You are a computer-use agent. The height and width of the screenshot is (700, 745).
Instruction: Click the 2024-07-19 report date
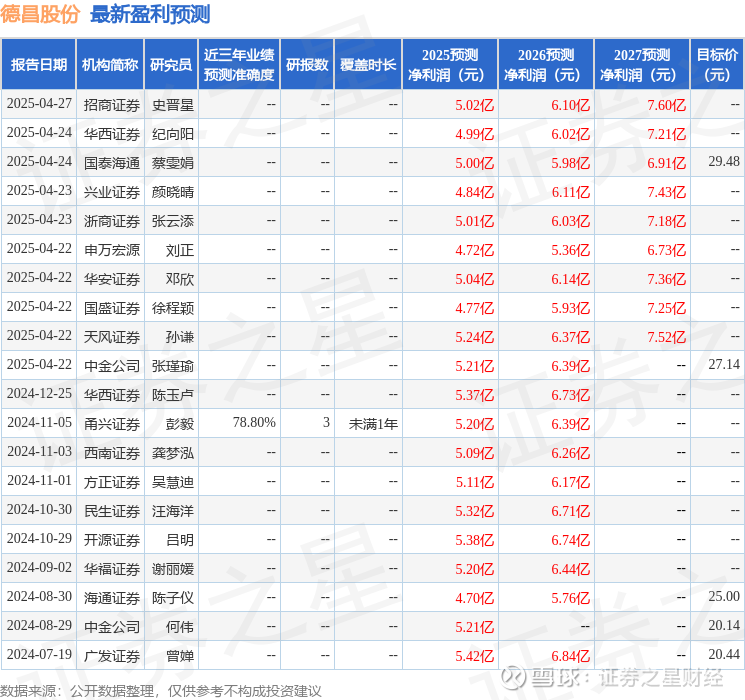(x=39, y=654)
